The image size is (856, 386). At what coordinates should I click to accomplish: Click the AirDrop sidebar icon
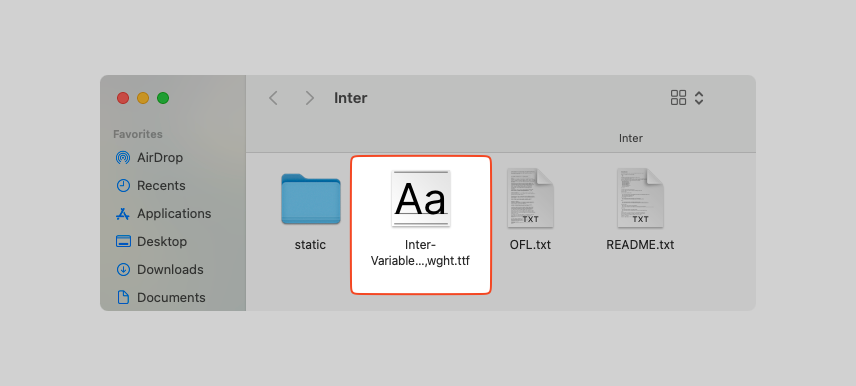click(x=123, y=158)
